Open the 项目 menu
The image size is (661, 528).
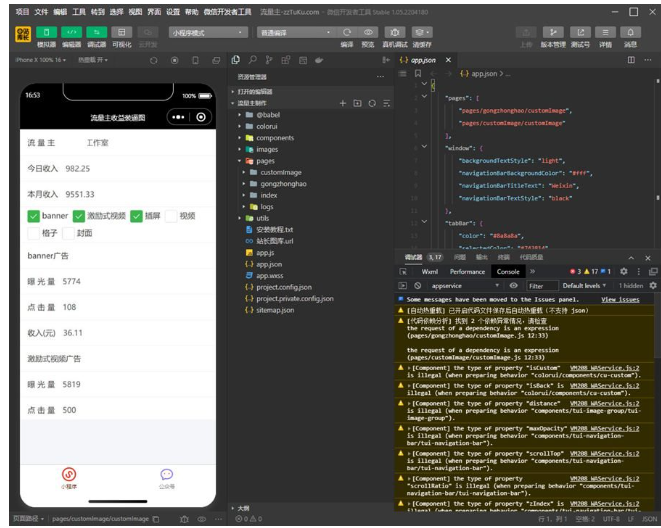point(22,12)
